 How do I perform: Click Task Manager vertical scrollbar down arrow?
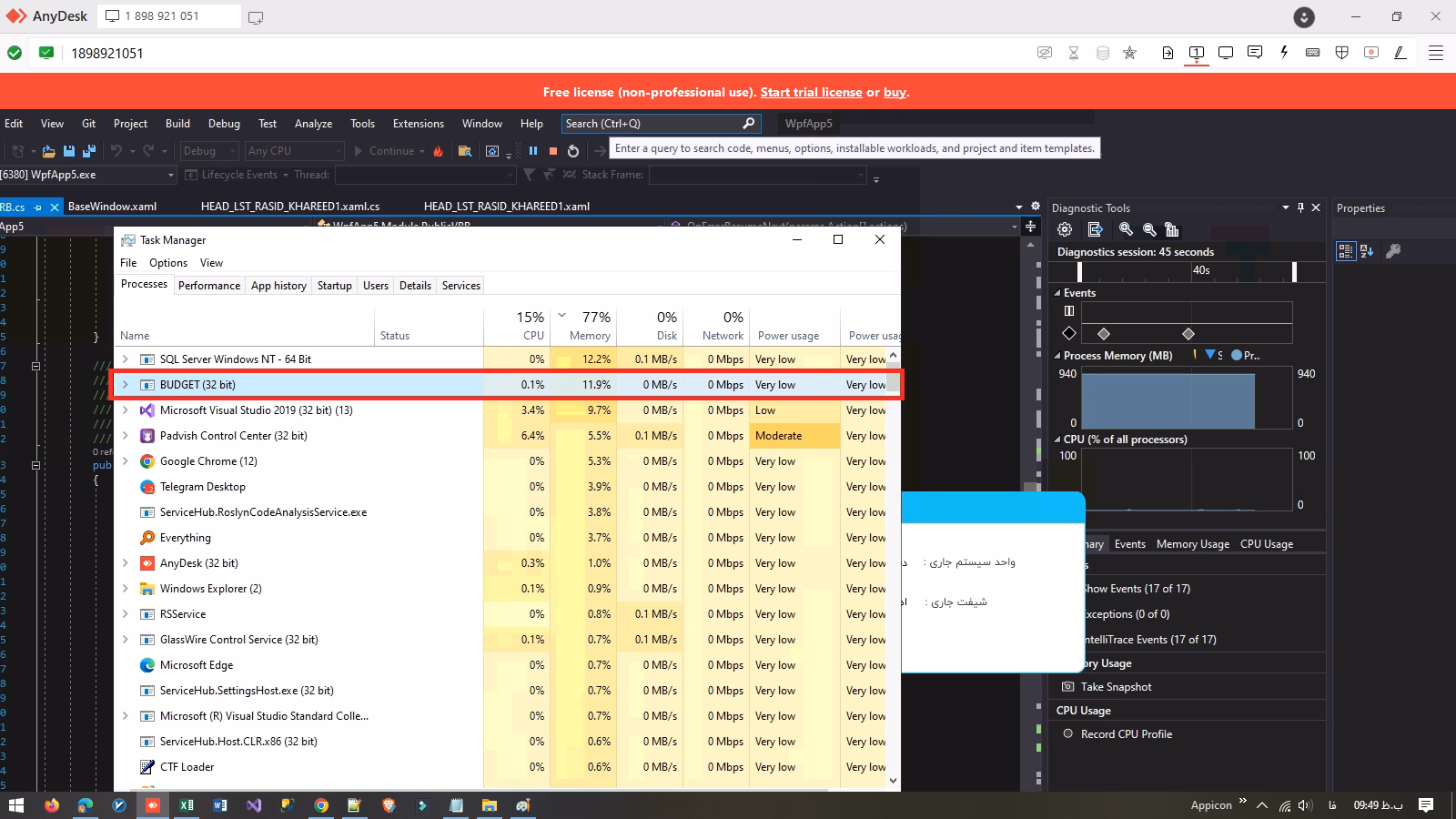tap(893, 780)
